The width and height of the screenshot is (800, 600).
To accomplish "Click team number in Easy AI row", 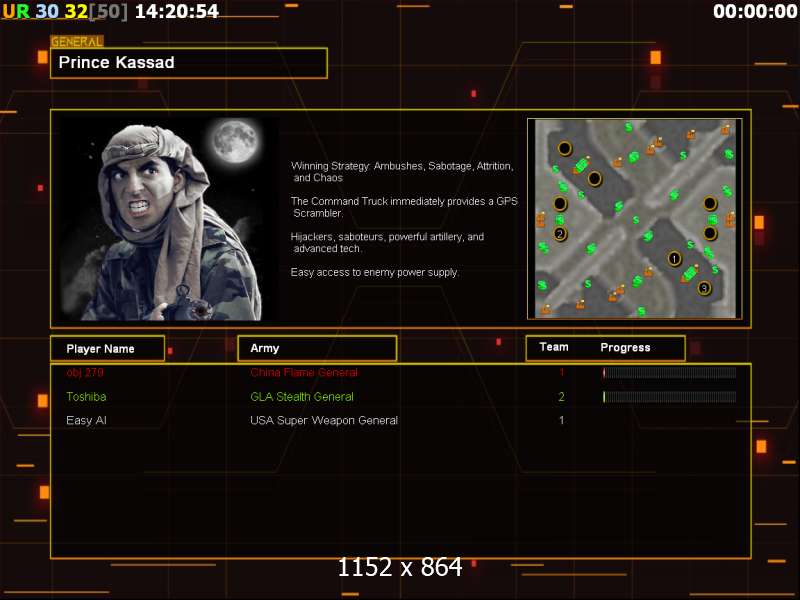I will [562, 420].
